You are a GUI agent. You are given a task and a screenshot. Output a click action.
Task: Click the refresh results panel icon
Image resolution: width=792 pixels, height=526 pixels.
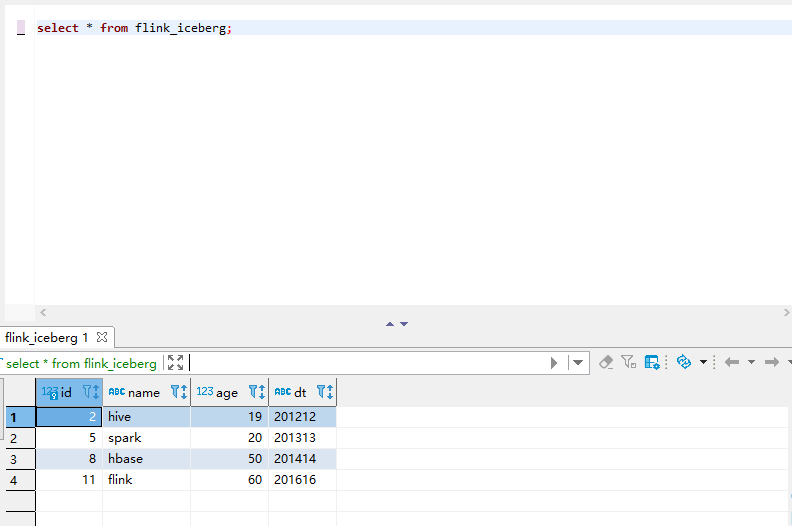tap(684, 363)
